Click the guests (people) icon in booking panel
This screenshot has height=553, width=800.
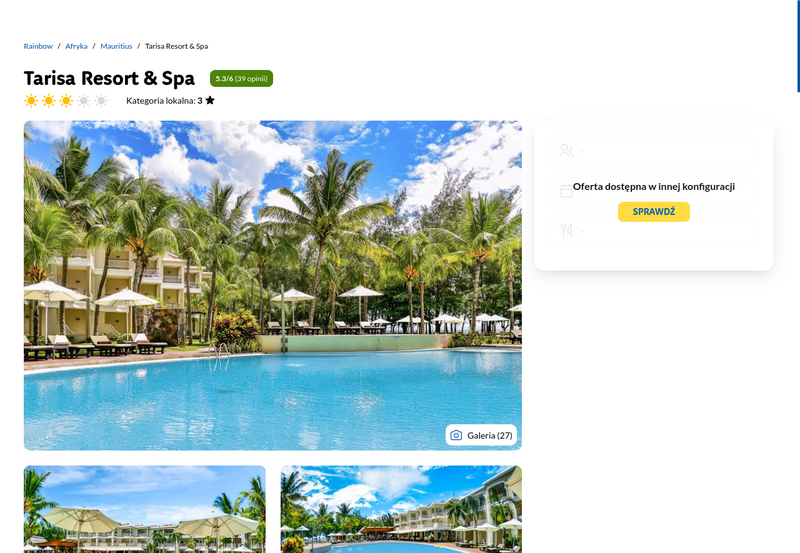tap(566, 150)
